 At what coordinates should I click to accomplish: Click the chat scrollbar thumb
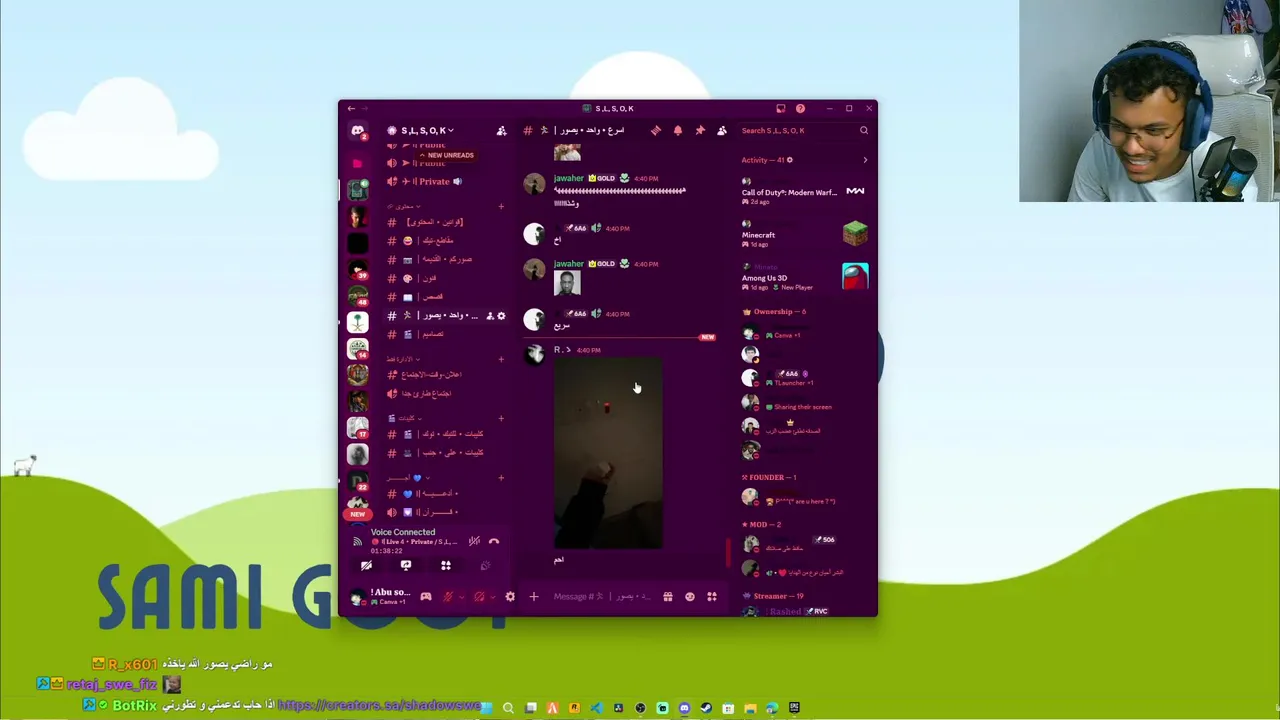coord(728,551)
